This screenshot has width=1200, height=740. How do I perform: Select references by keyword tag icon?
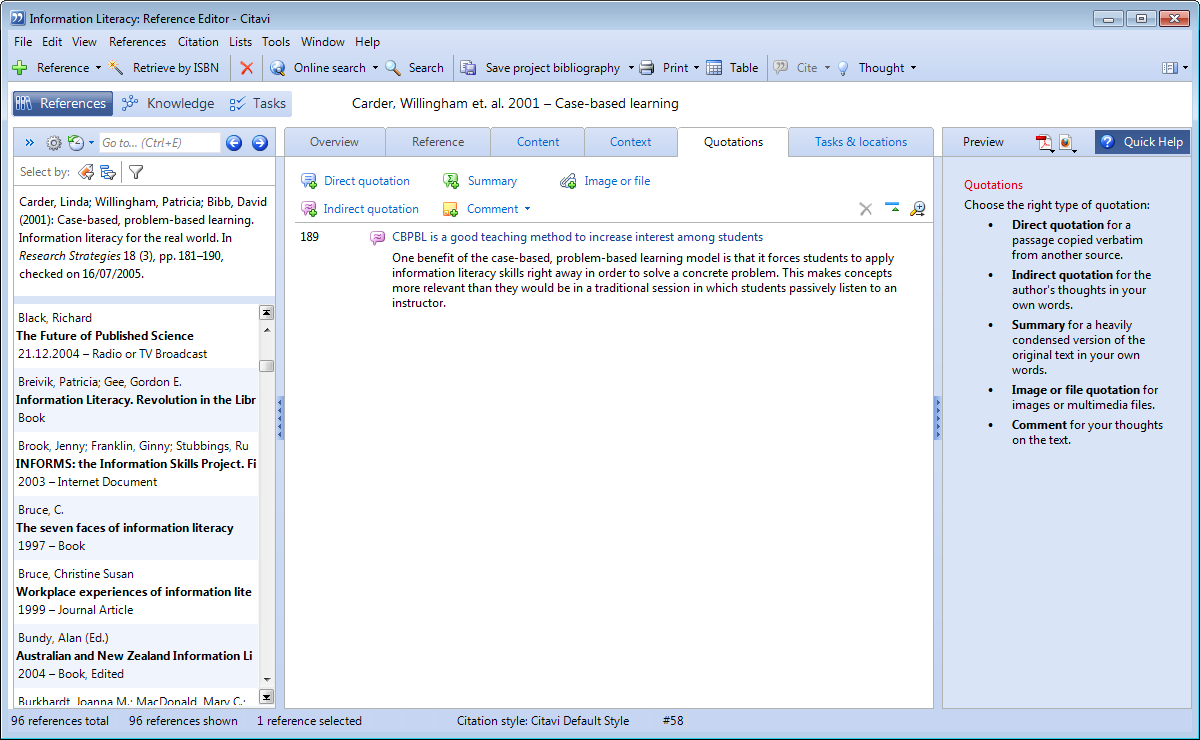click(86, 172)
